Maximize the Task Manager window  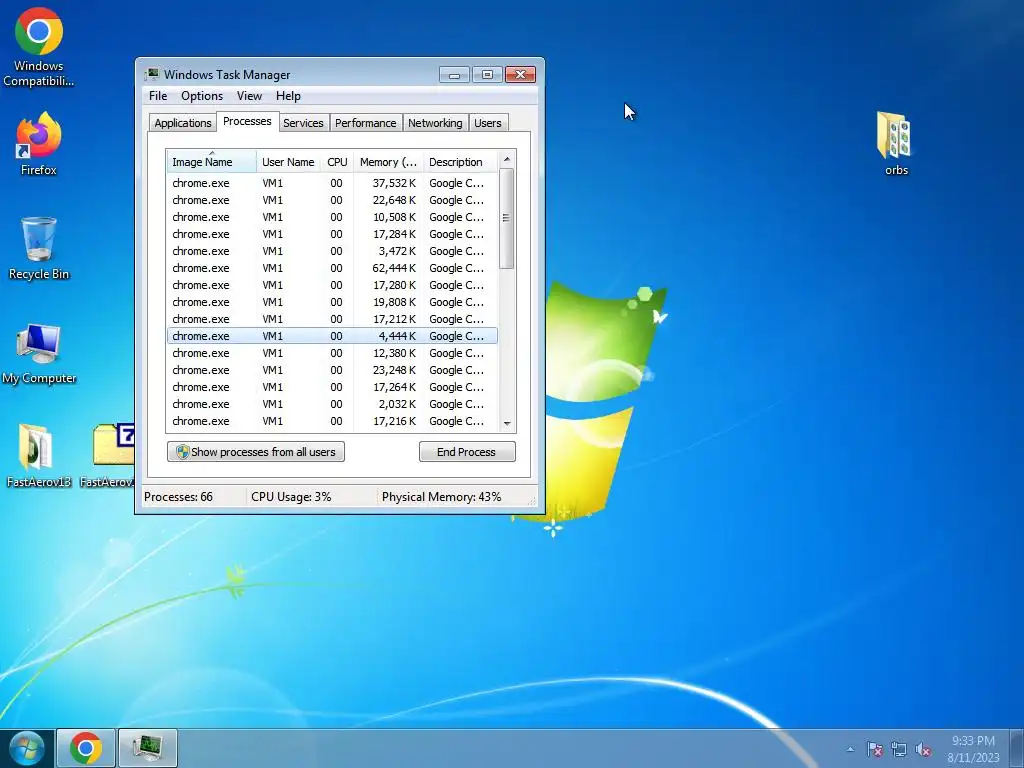coord(487,74)
